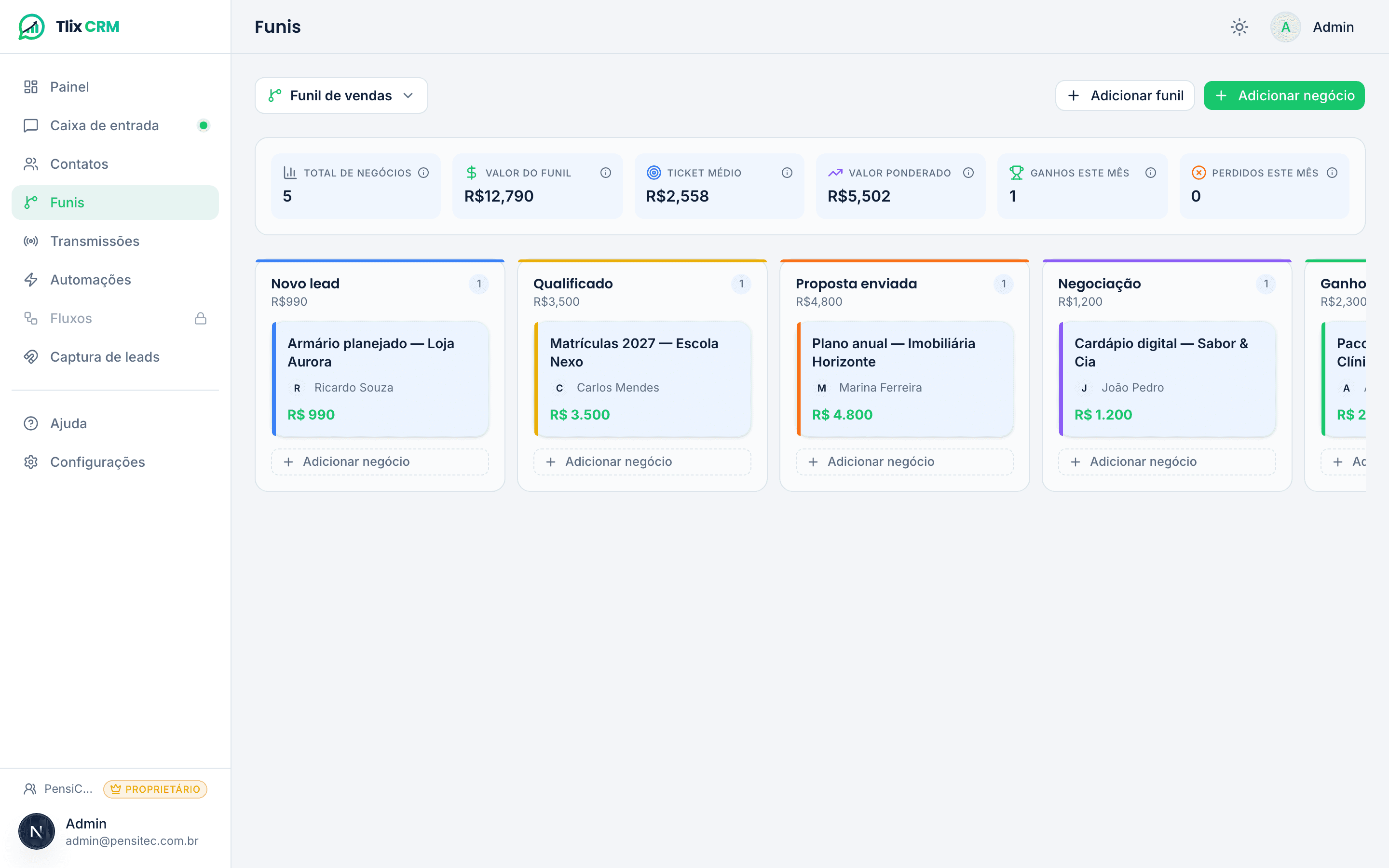
Task: Show info for Total de negócios
Action: [423, 173]
